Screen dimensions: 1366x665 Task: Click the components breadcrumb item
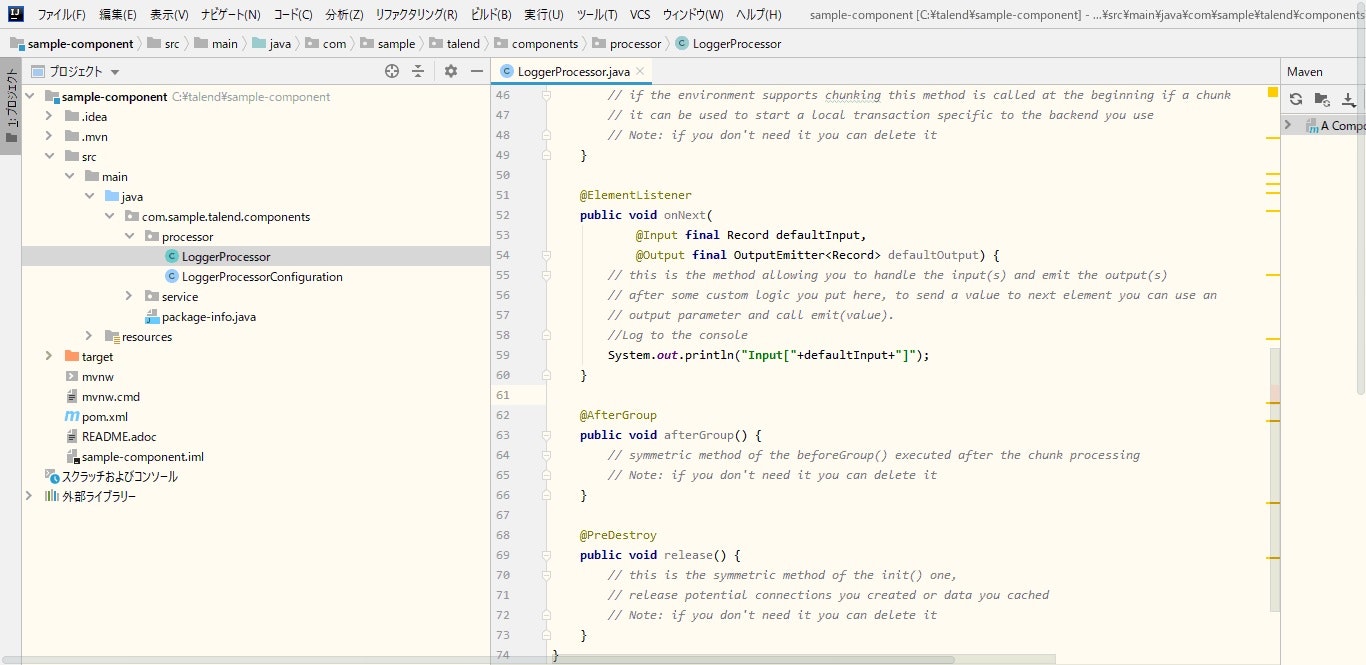tap(544, 44)
